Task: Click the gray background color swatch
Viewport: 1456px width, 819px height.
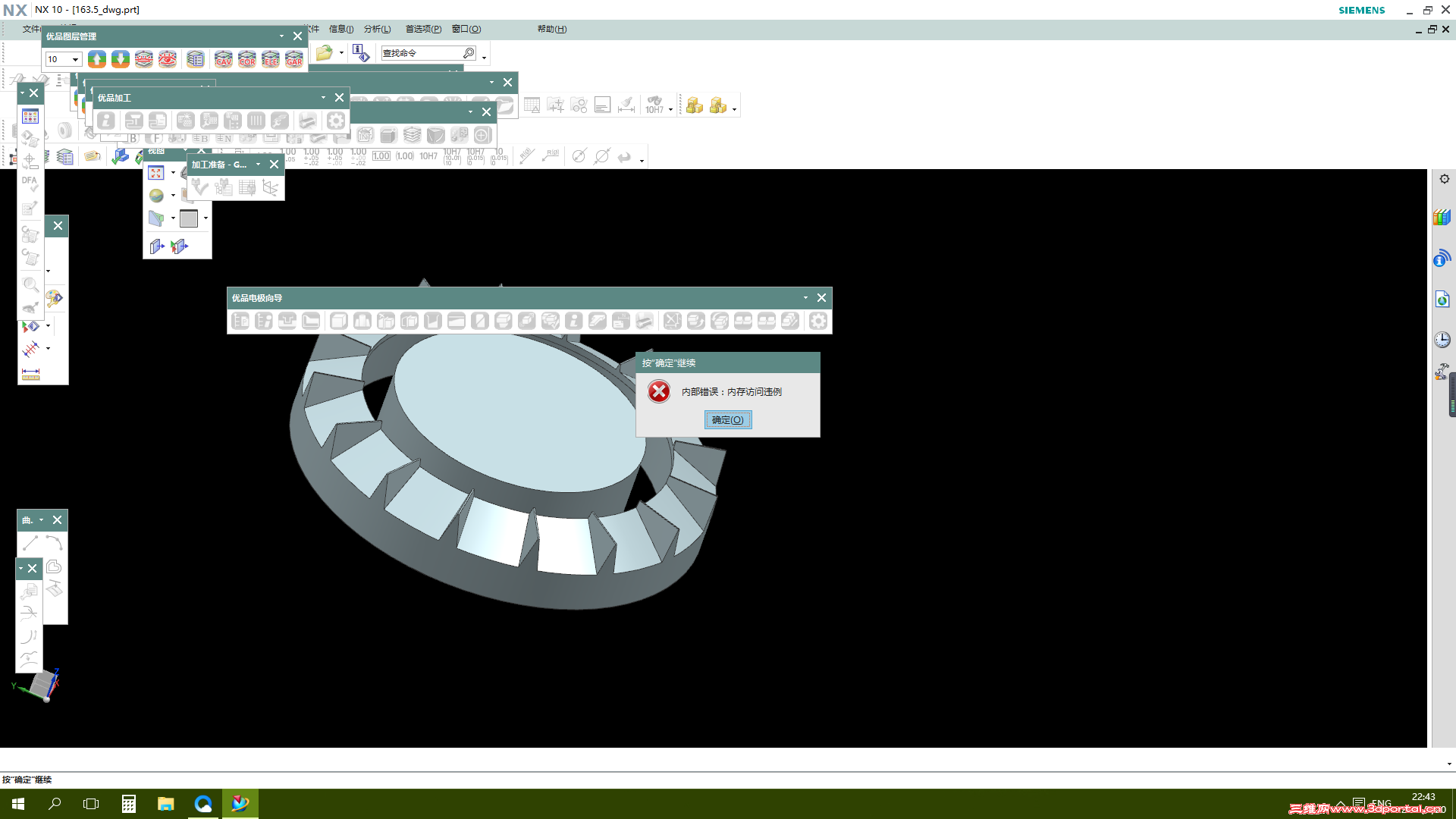Action: click(x=189, y=218)
